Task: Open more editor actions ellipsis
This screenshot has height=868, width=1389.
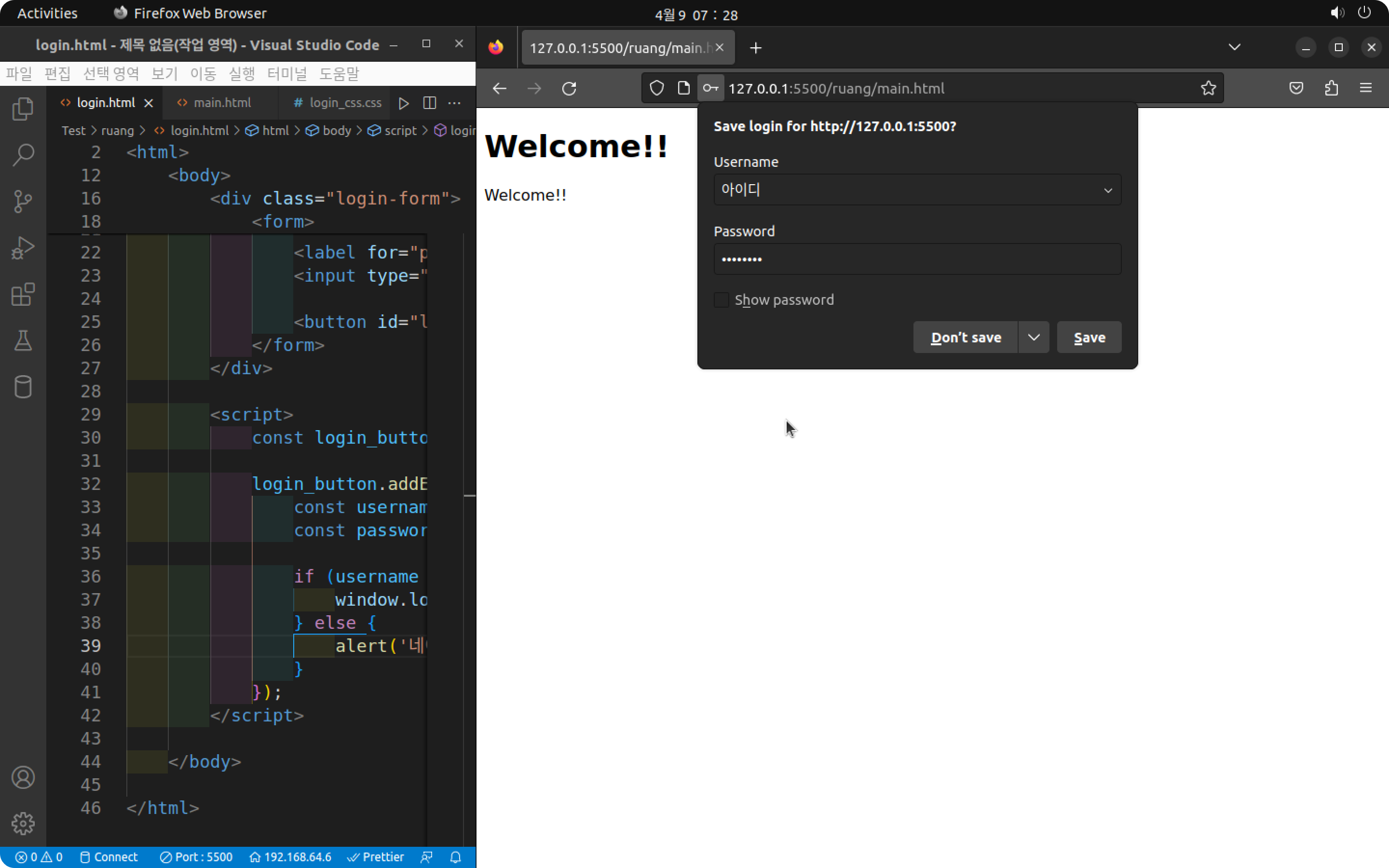Action: click(x=455, y=103)
